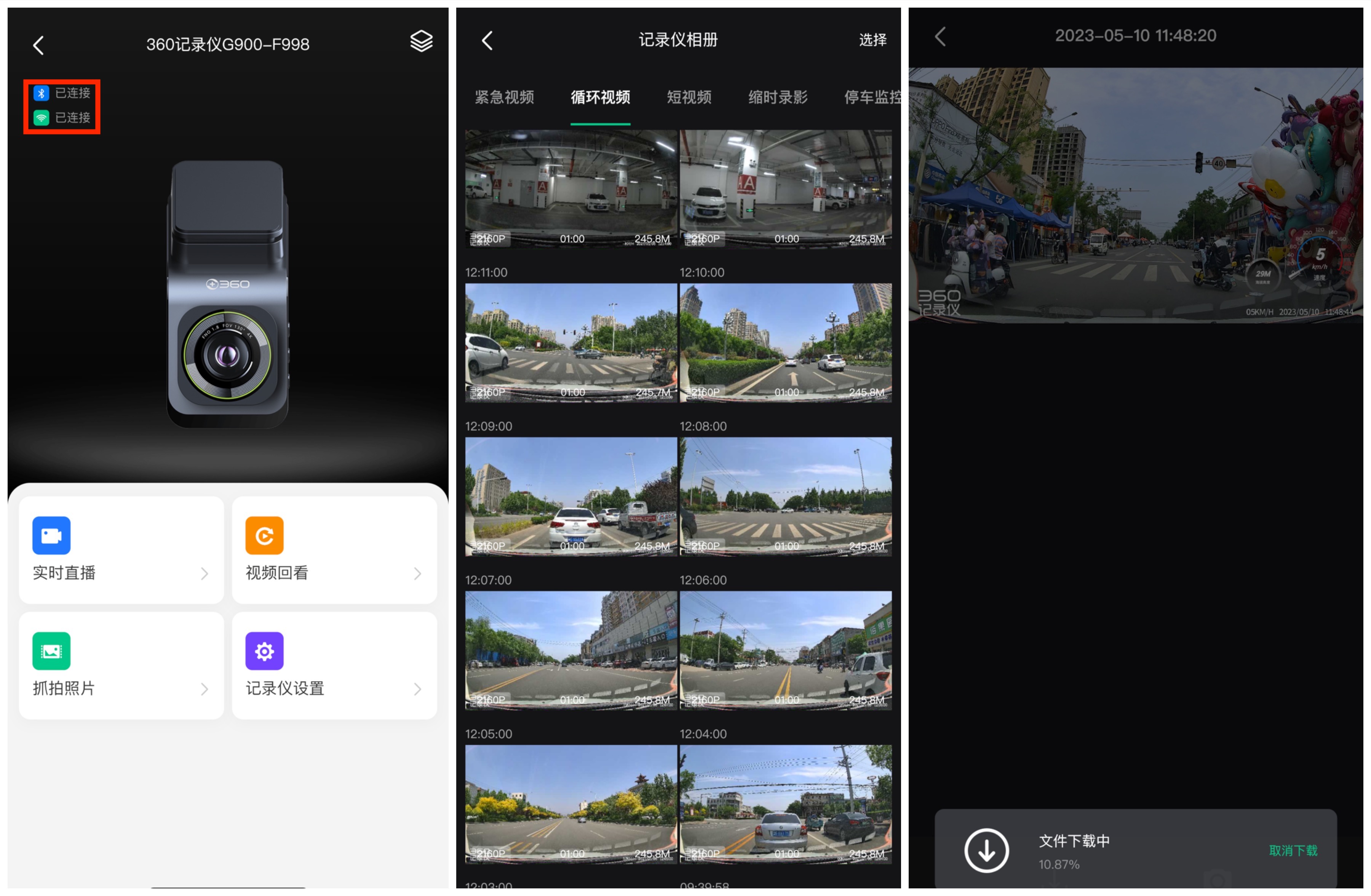Switch to the 短视频 tab
The width and height of the screenshot is (1371, 896).
pos(689,97)
